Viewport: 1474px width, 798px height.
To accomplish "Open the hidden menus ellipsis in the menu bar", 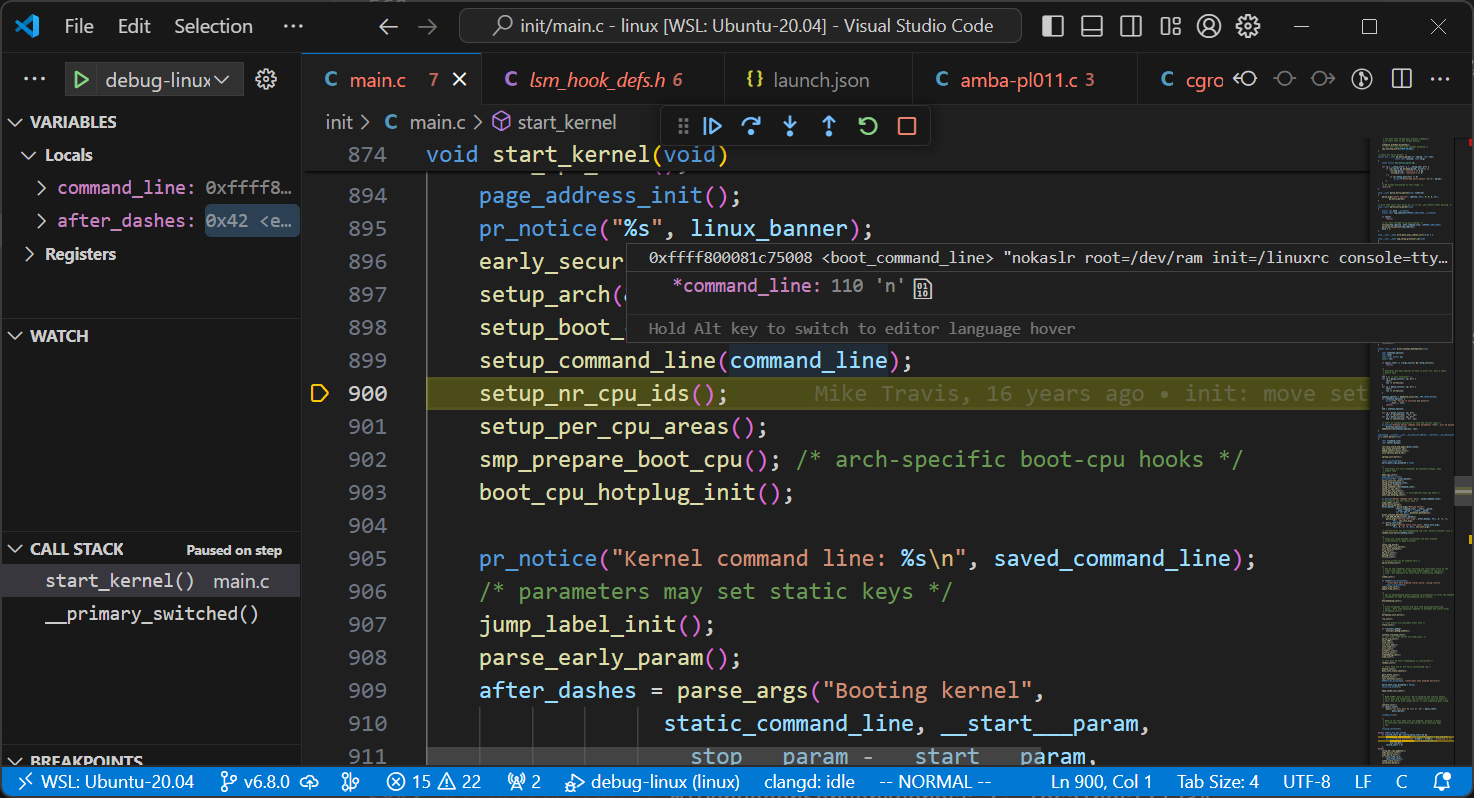I will (x=292, y=27).
